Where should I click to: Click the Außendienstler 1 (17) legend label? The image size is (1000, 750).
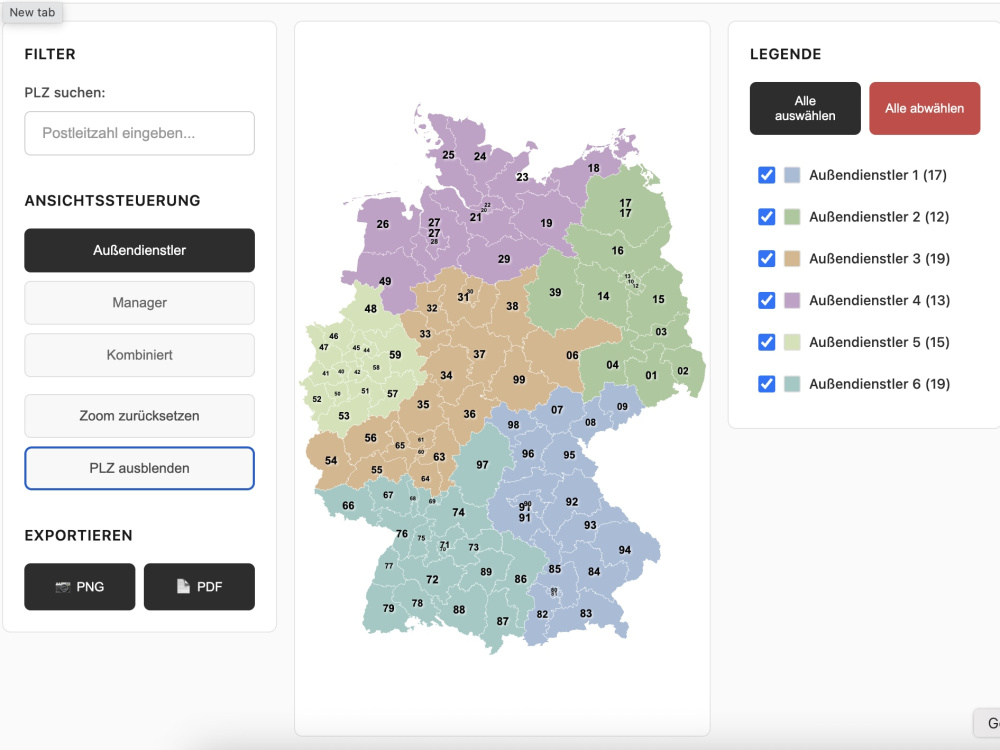point(878,175)
